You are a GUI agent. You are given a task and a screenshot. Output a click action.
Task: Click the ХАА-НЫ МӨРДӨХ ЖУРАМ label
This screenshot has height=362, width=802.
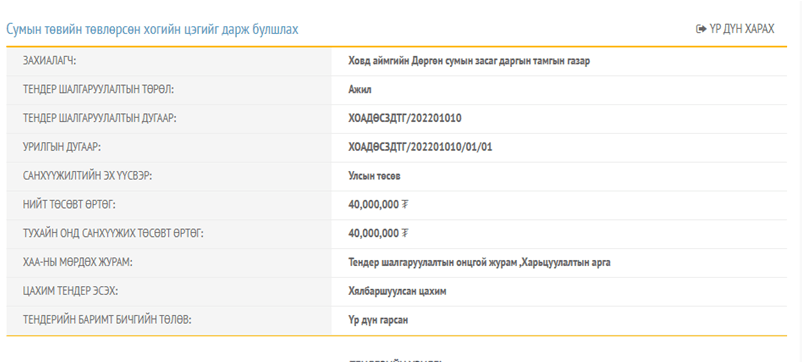(x=78, y=263)
